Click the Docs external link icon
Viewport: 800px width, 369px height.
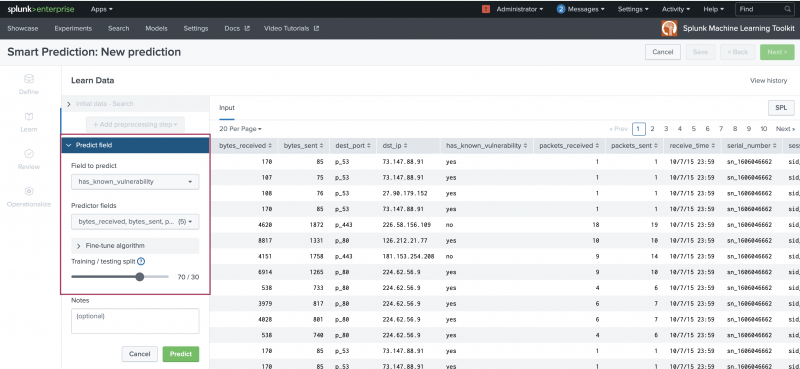247,29
